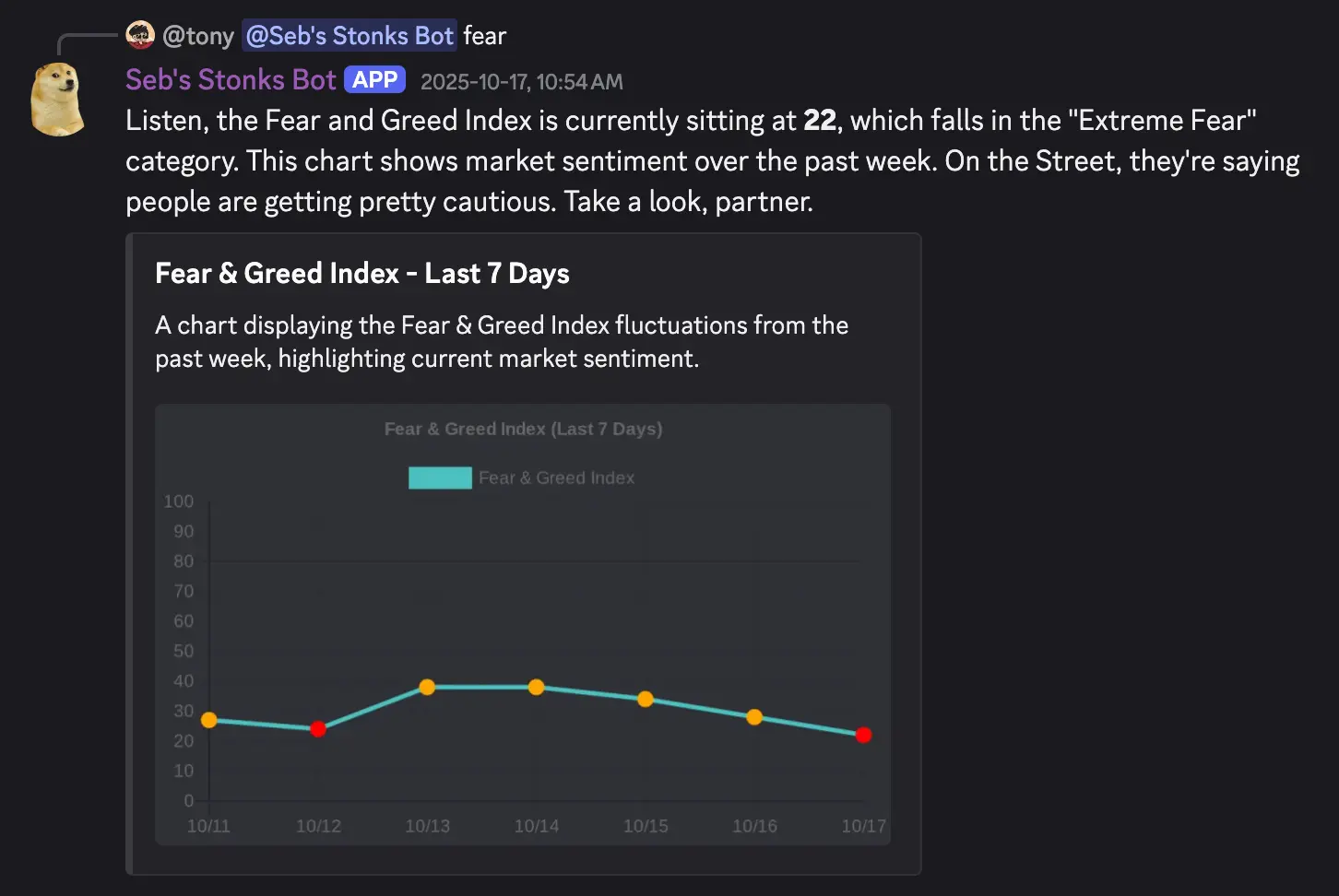The height and width of the screenshot is (896, 1339).
Task: Toggle the Fear & Greed Index legend entry
Action: click(x=557, y=477)
